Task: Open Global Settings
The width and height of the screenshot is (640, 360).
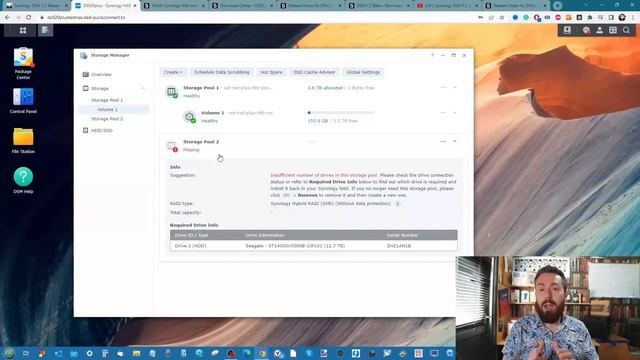Action: (363, 72)
